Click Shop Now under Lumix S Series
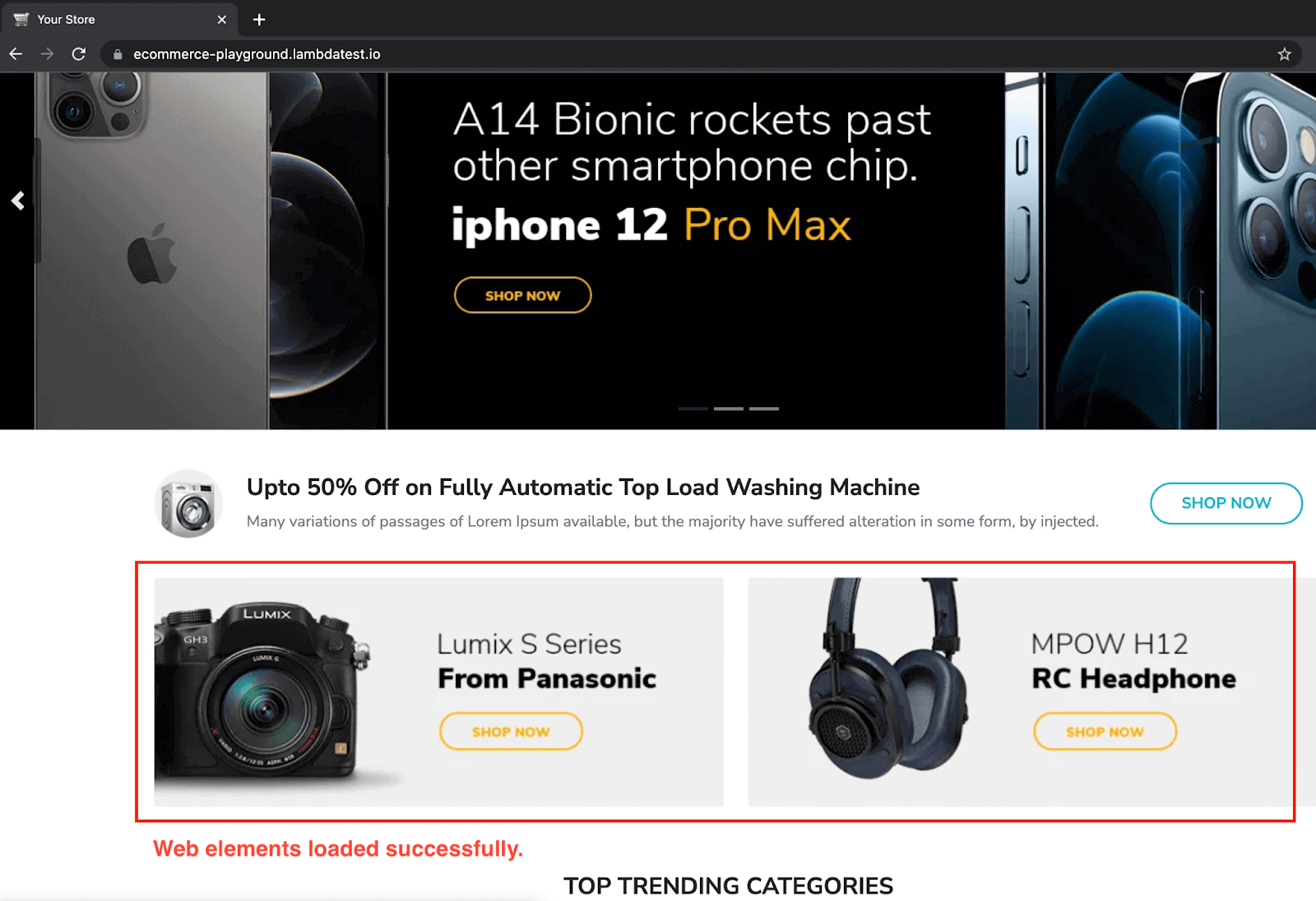This screenshot has height=901, width=1316. tap(511, 732)
